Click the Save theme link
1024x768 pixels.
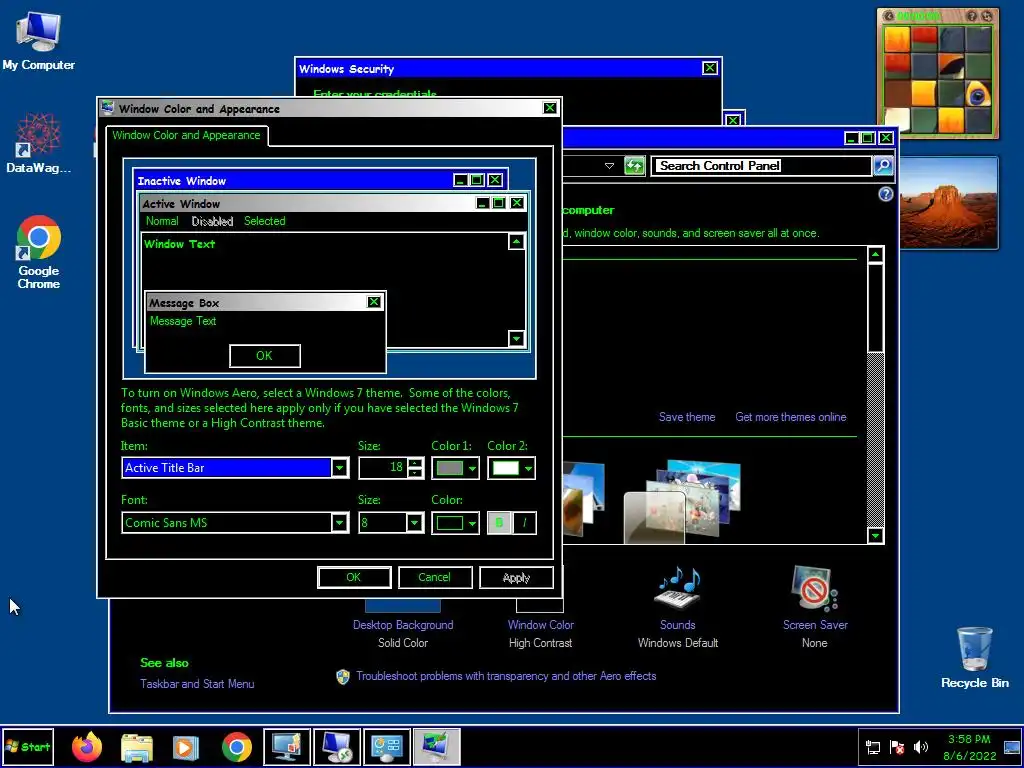pyautogui.click(x=687, y=417)
